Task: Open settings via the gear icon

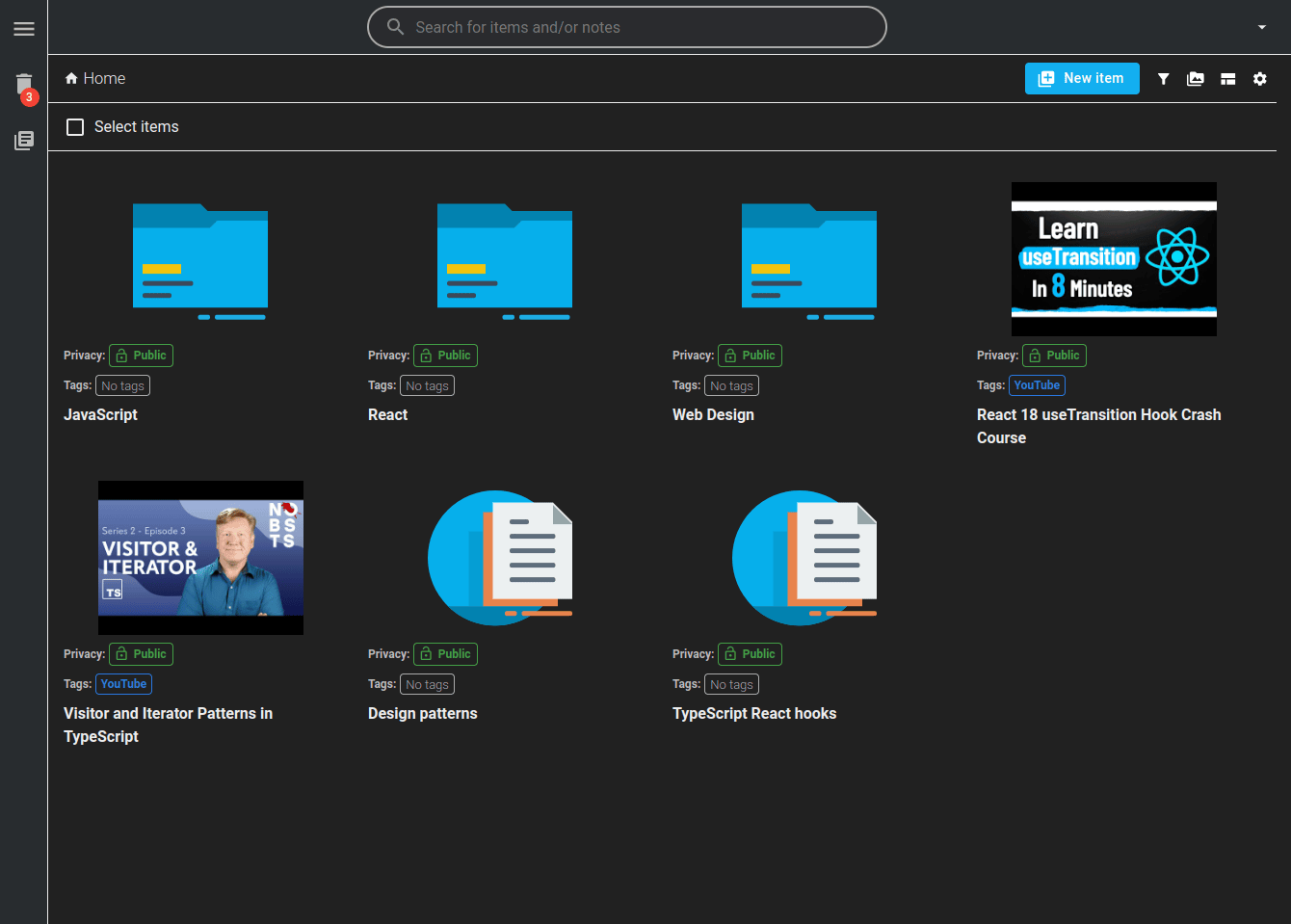Action: pyautogui.click(x=1259, y=79)
